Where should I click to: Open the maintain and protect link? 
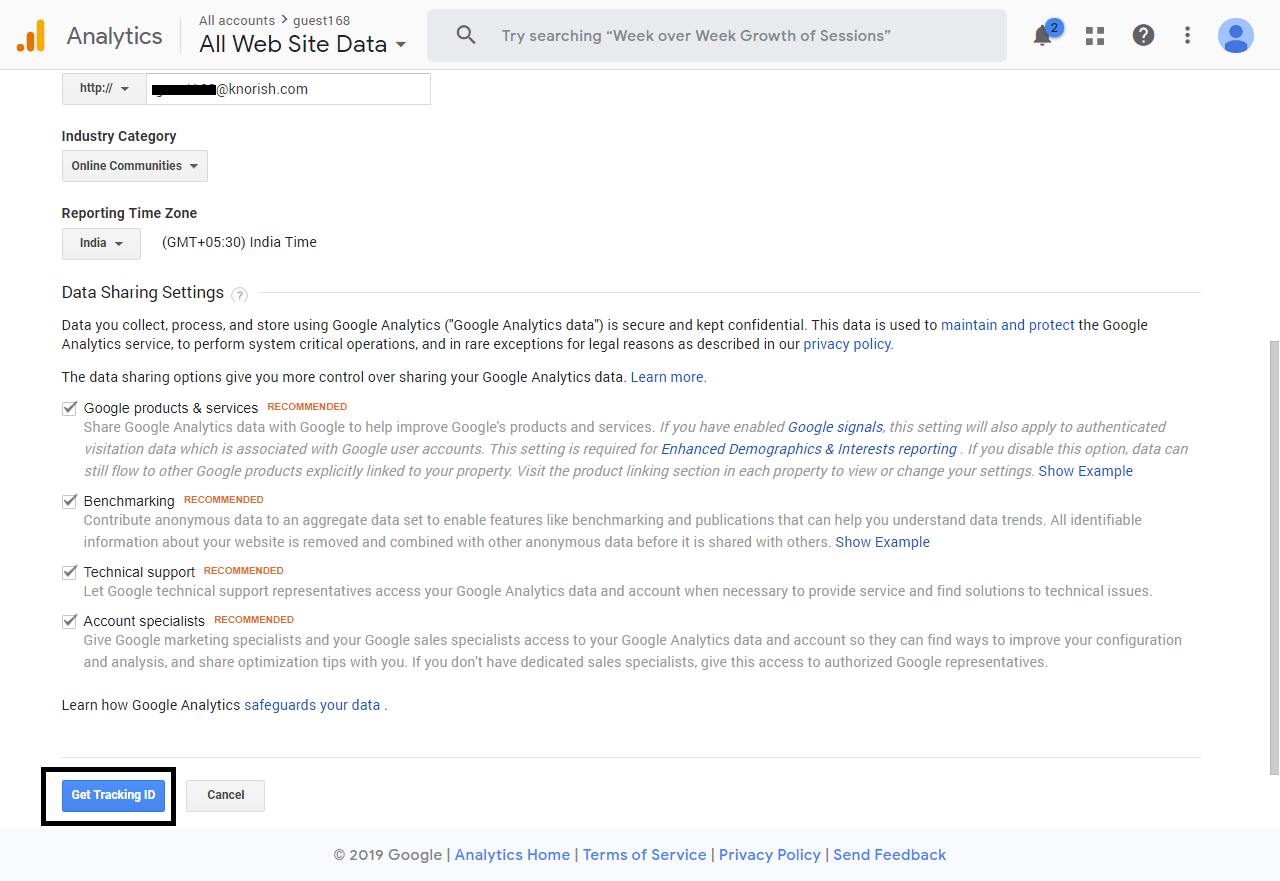click(x=1008, y=325)
